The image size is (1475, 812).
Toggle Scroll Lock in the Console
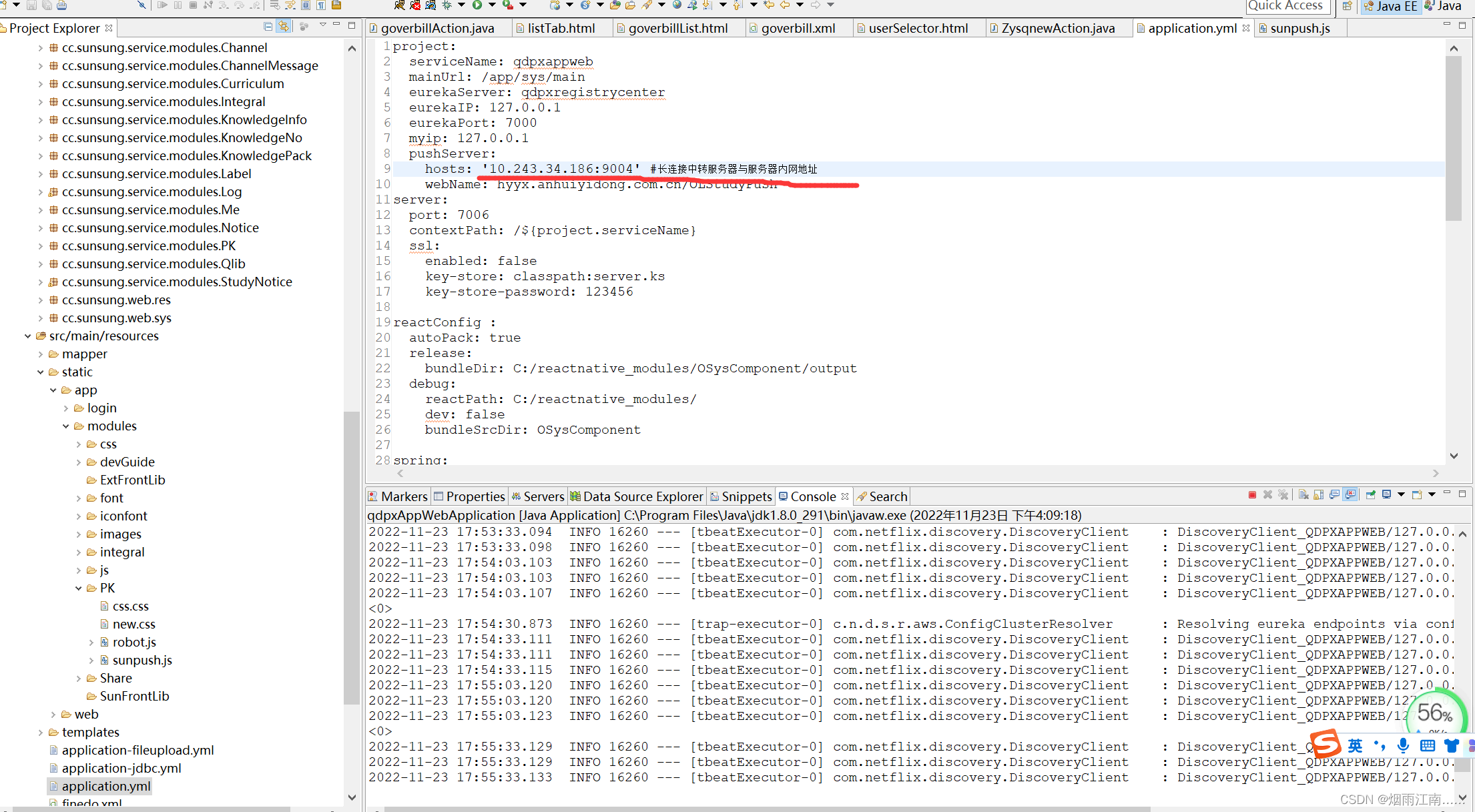click(x=1317, y=494)
